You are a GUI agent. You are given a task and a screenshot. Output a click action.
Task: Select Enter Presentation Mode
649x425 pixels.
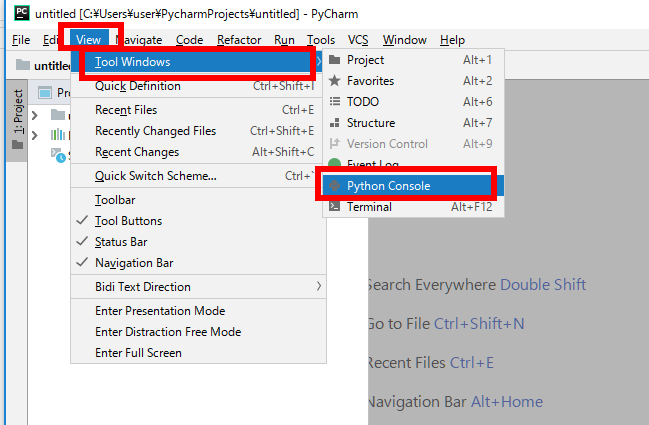(x=199, y=311)
